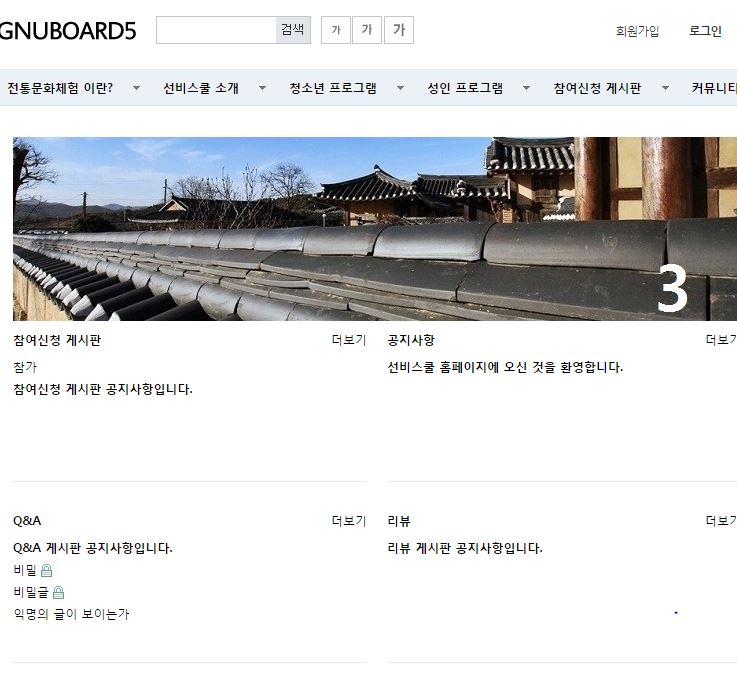Open post 리뷰 게시판 공지사항입니다.
Viewport: 737px width, 693px height.
465,548
